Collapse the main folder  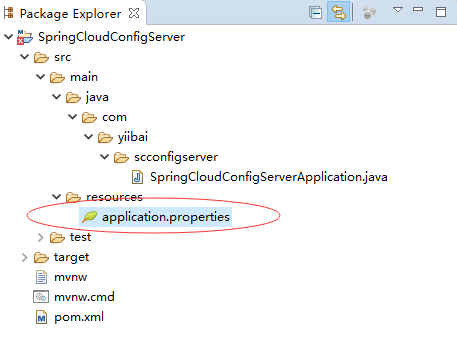tap(40, 77)
